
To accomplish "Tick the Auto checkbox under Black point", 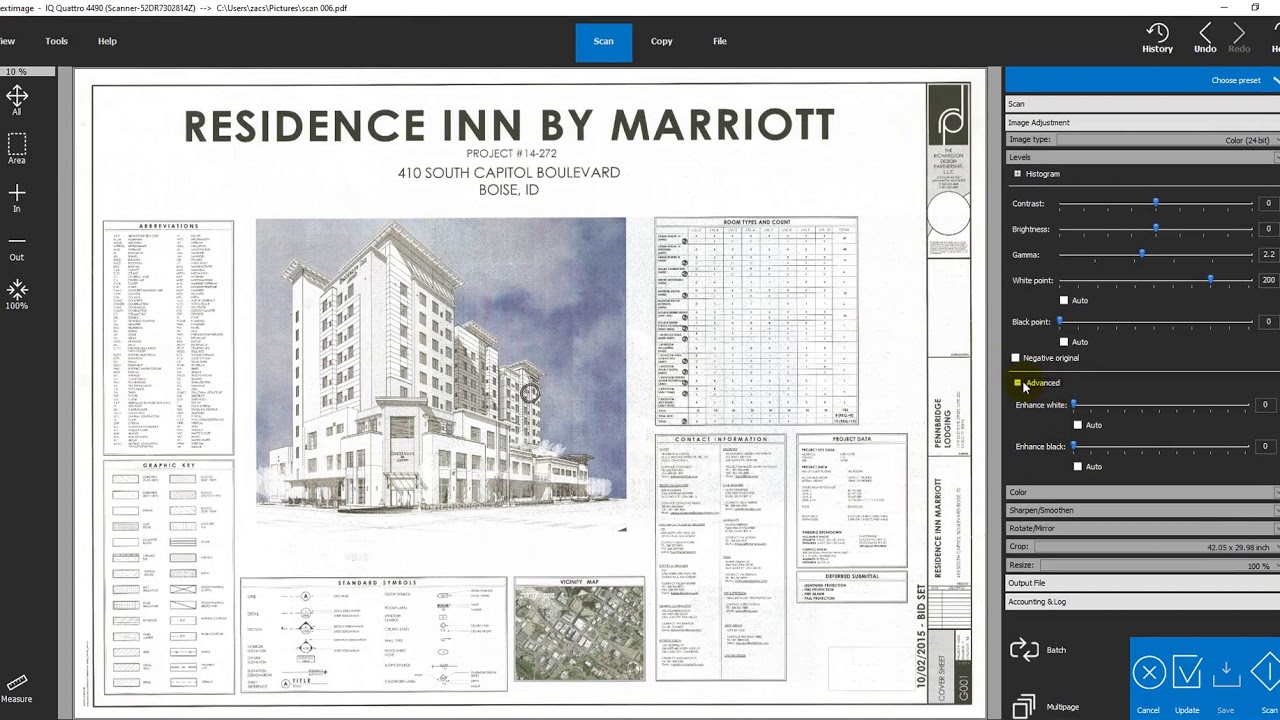I will 1064,342.
